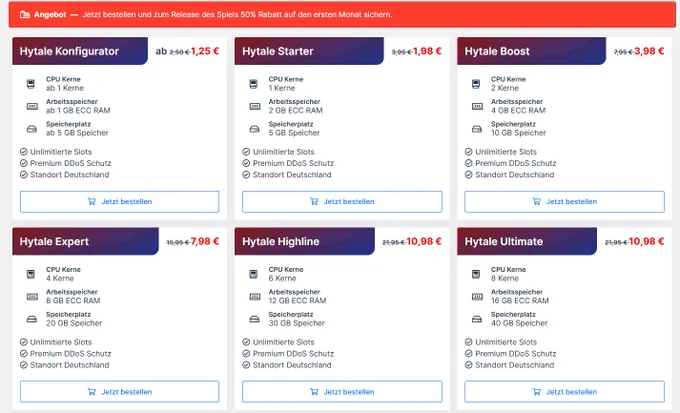
Task: Click checkmark icon beside Premium DDoS Schutz in Highline
Action: tap(246, 354)
